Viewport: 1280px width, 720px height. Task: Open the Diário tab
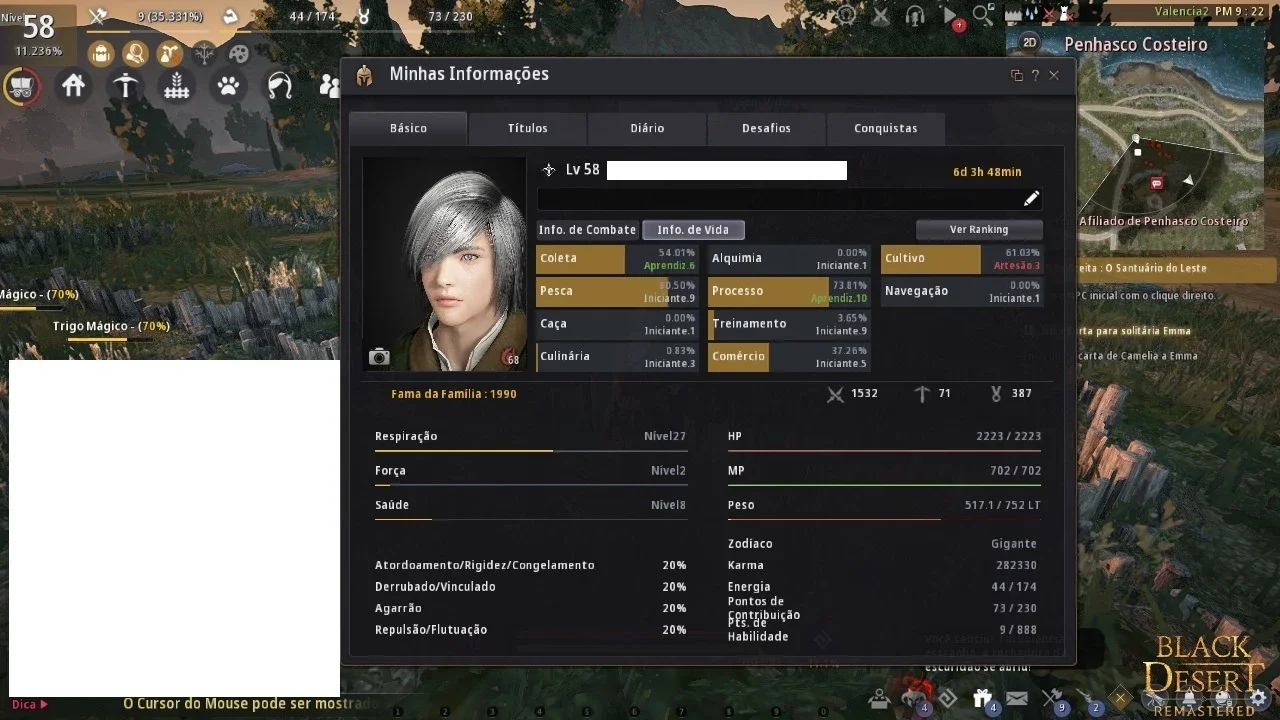click(647, 128)
